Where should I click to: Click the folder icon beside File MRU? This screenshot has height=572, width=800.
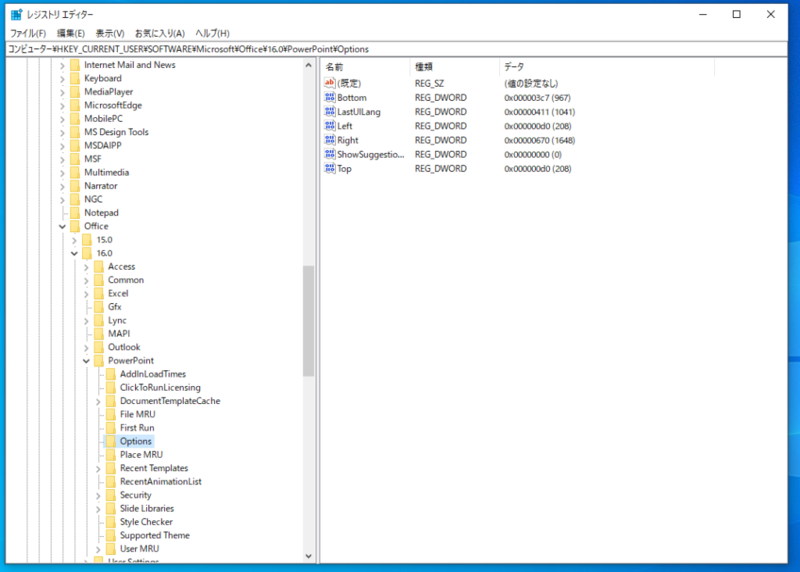point(111,414)
